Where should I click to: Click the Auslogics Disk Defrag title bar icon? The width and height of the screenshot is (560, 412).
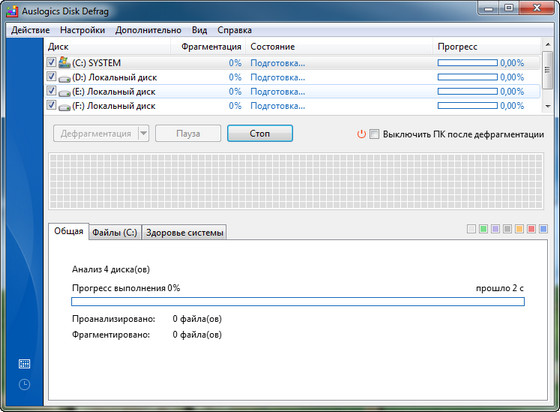[x=12, y=11]
